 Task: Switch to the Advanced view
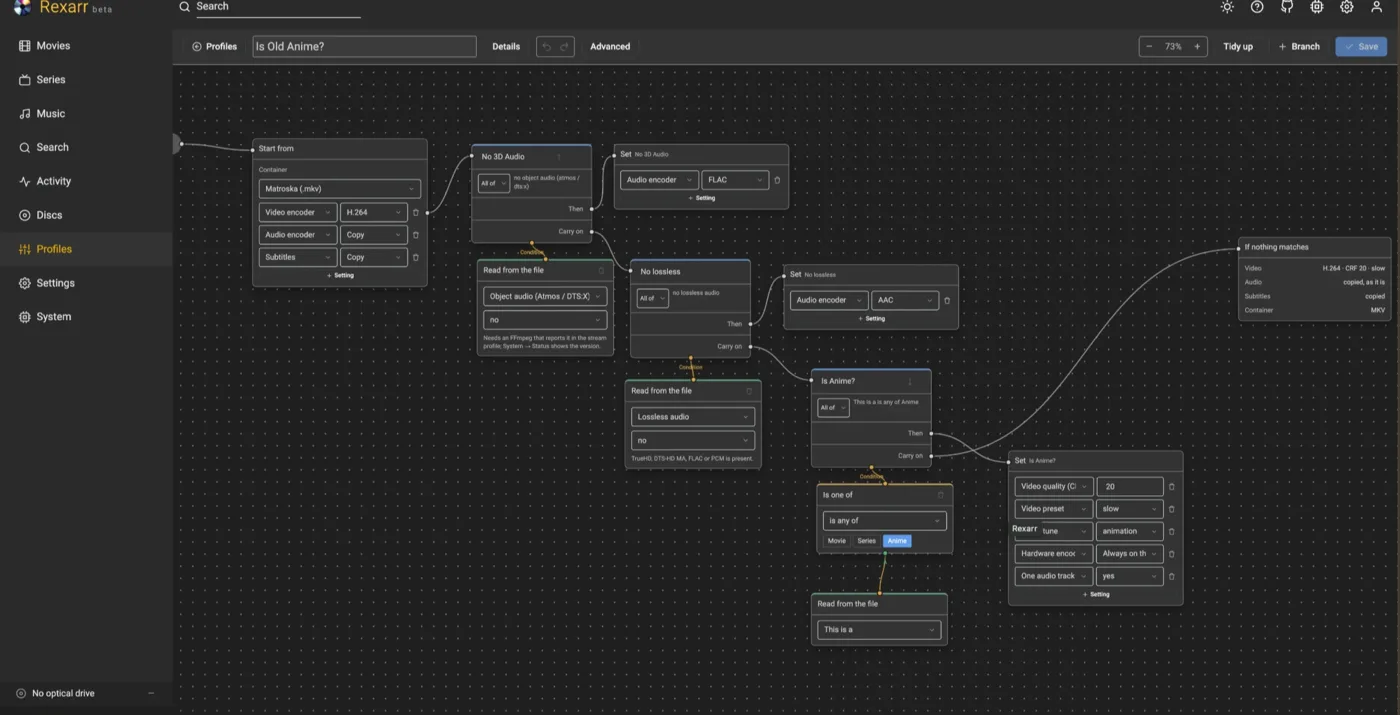point(610,47)
